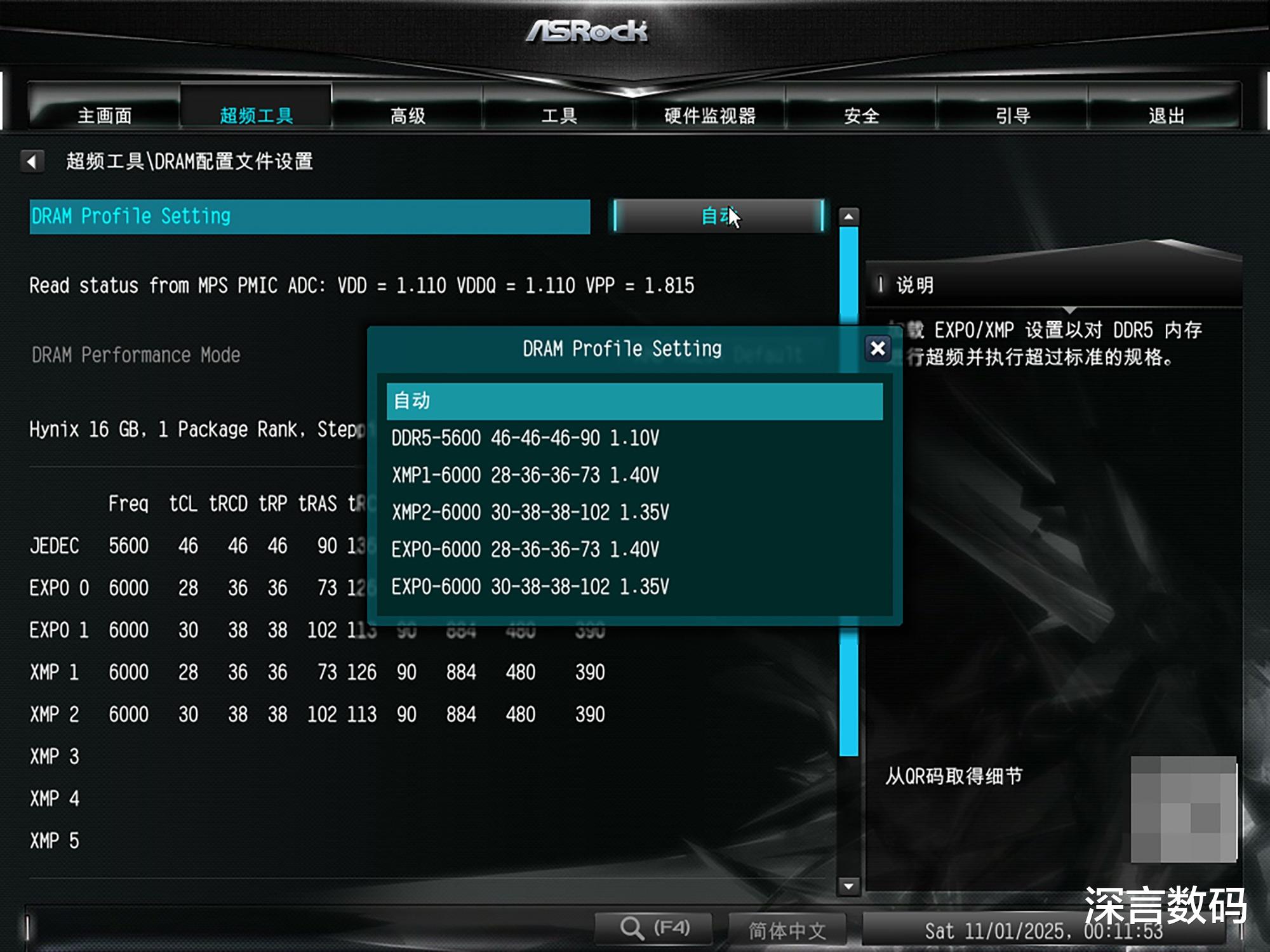
Task: Click the back arrow beside the breadcrumb path
Action: 32,161
